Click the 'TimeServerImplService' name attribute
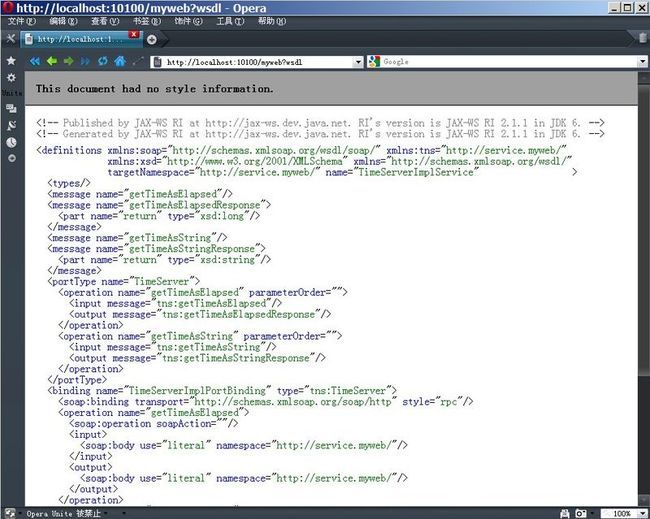Screen dimensions: 650x519 pos(416,172)
